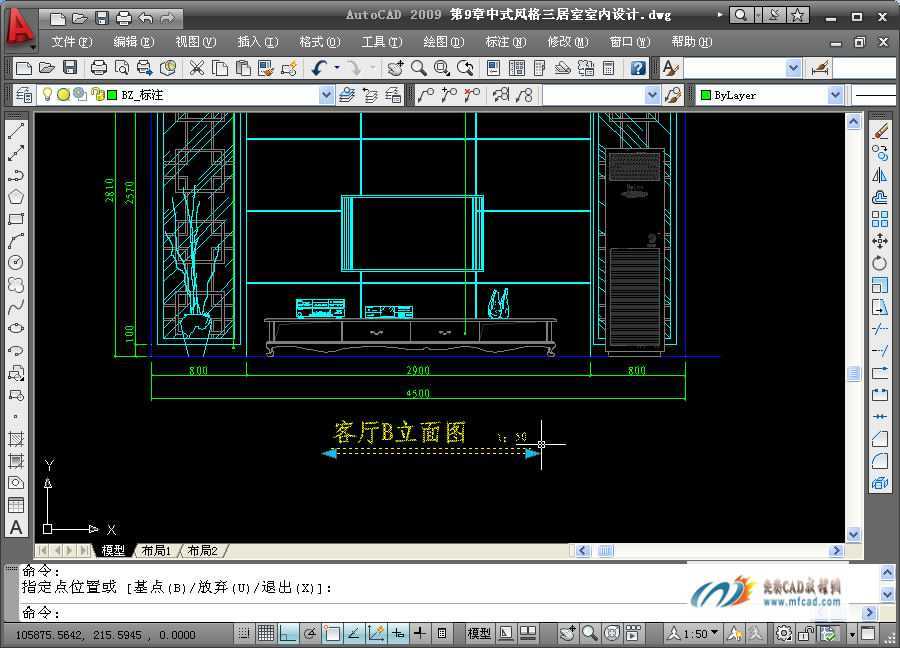Open the Help question mark icon
The width and height of the screenshot is (900, 648).
click(638, 68)
